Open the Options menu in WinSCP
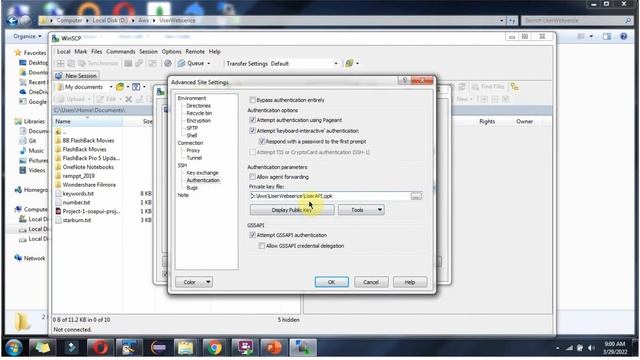Screen dimensions: 640x360 [171, 51]
